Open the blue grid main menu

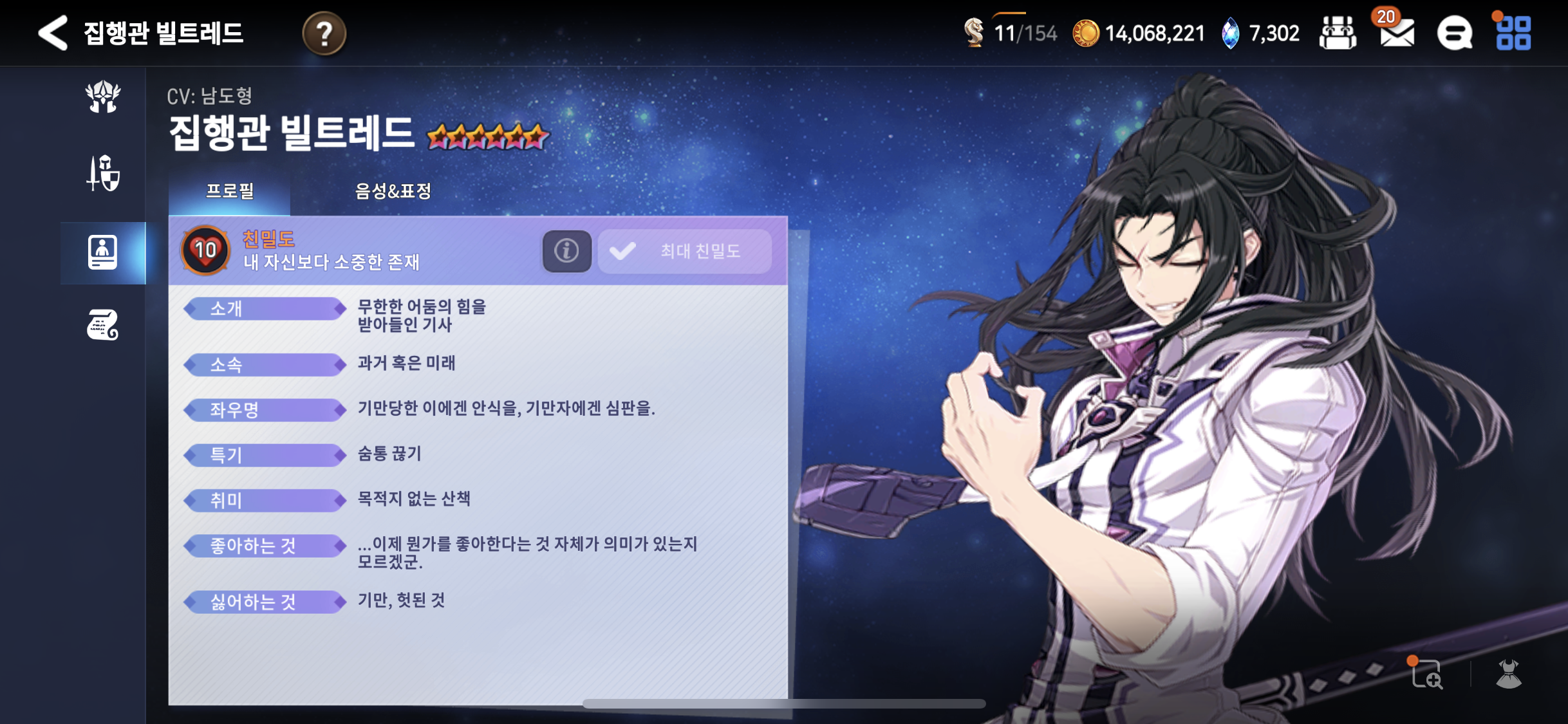[x=1513, y=32]
